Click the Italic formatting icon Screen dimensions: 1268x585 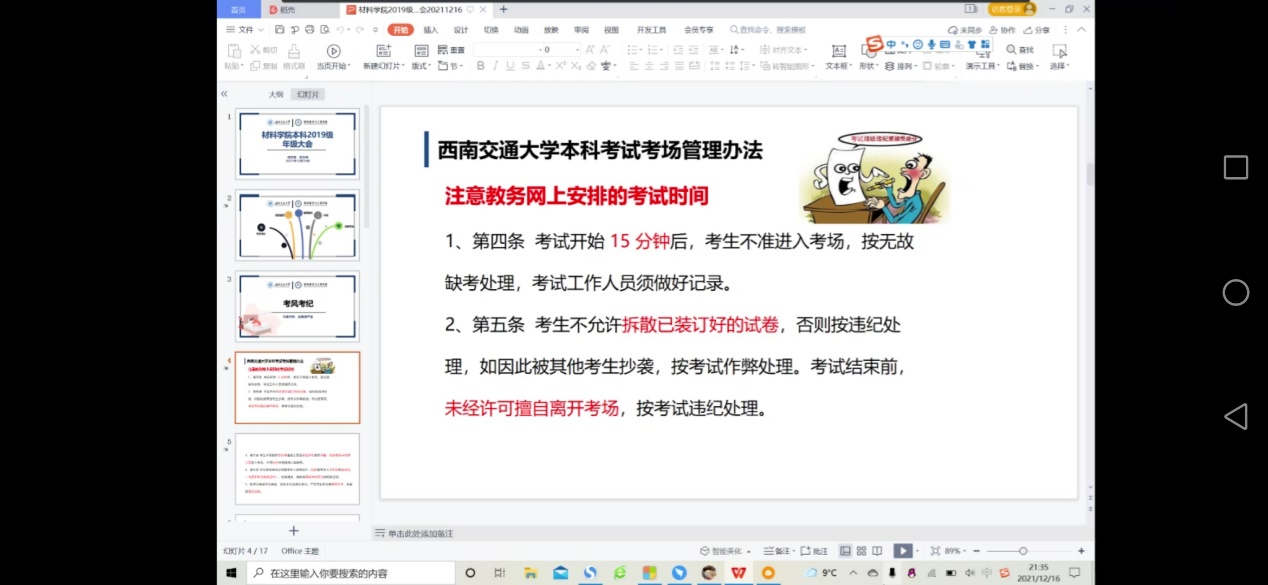495,66
